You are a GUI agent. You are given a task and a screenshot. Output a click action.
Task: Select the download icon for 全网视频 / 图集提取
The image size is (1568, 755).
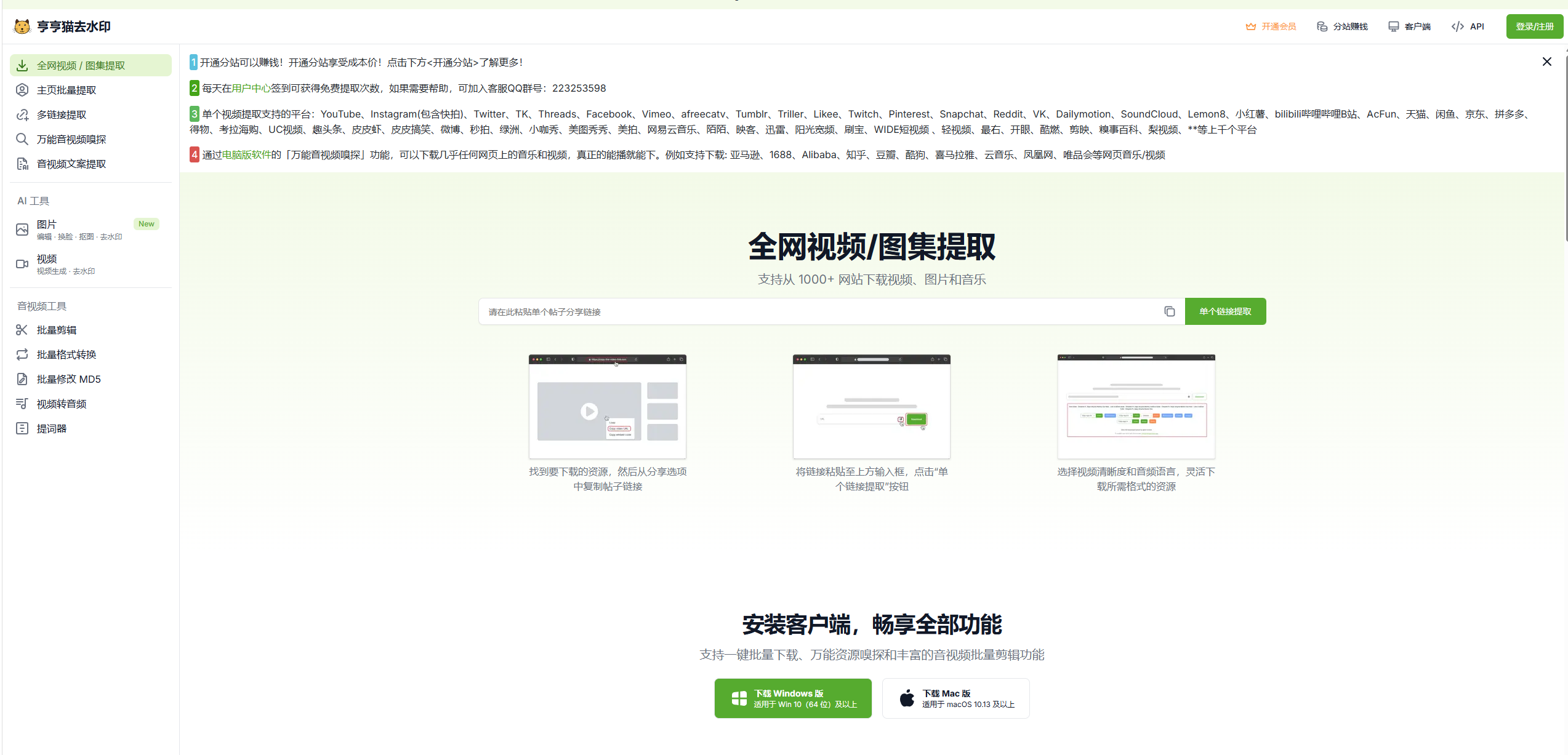pos(22,65)
